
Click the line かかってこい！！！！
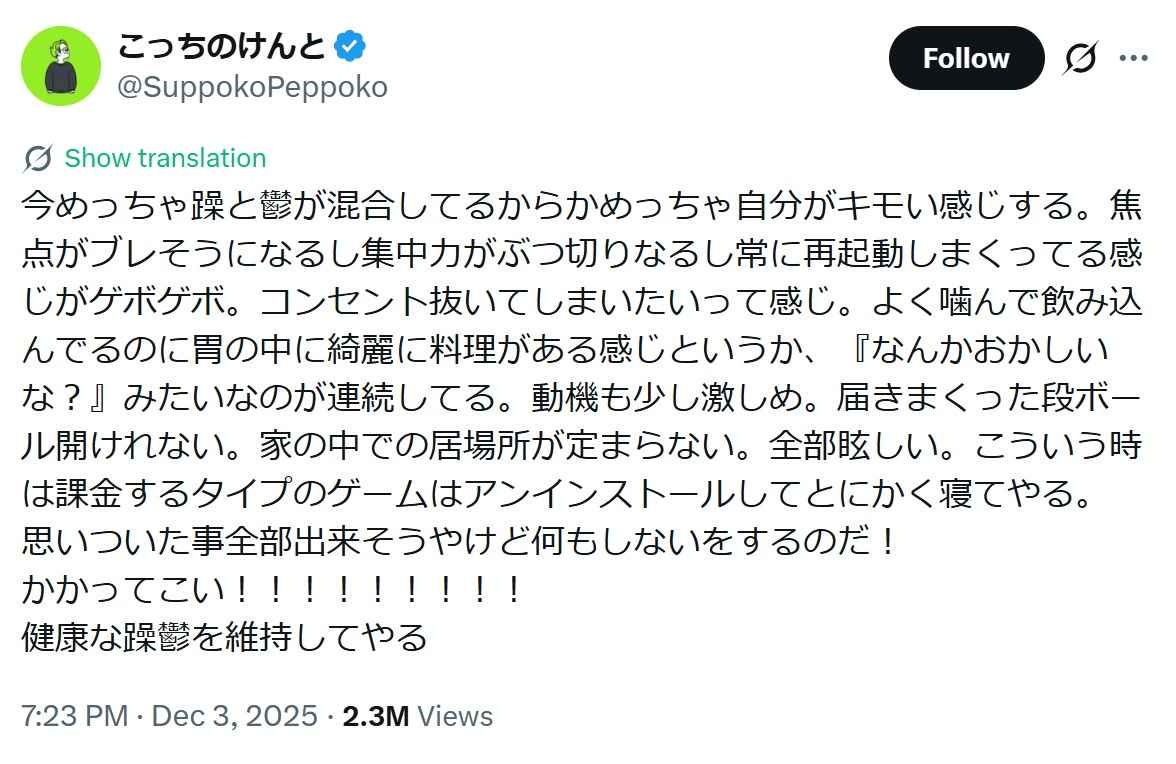(271, 590)
